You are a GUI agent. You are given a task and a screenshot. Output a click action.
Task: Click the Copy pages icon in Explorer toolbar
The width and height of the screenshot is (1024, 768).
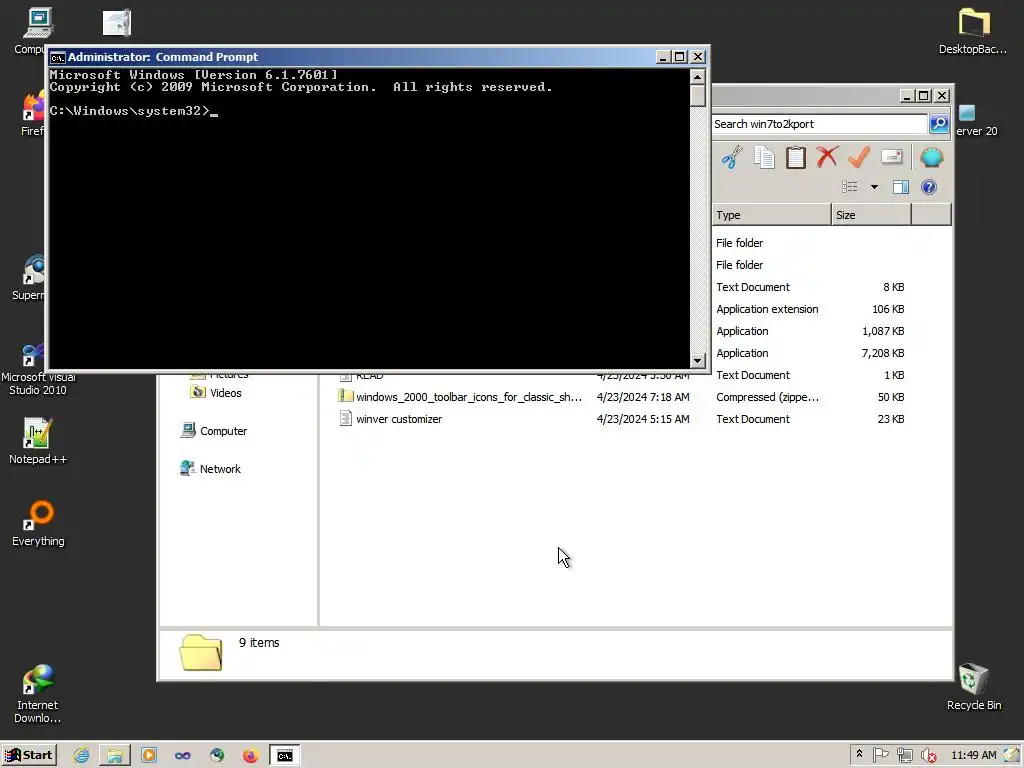tap(764, 157)
